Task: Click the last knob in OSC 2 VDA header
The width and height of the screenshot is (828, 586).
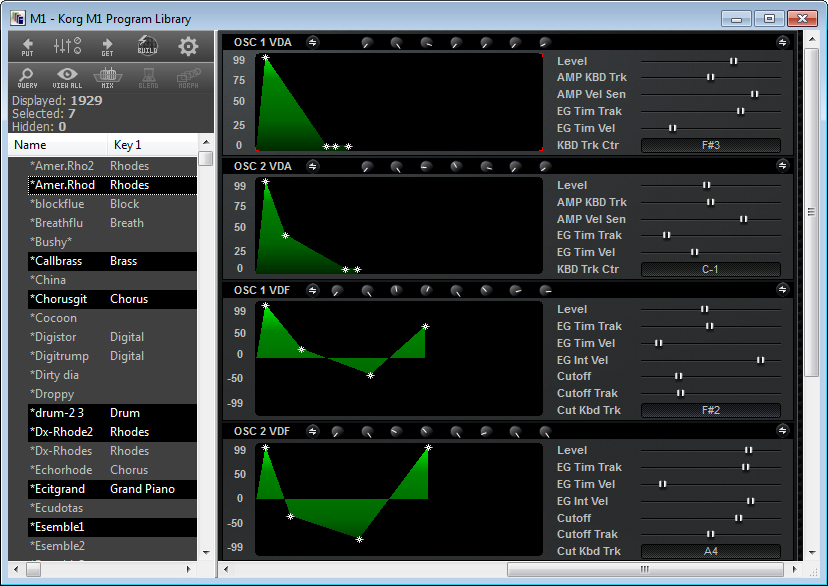Action: pyautogui.click(x=545, y=167)
